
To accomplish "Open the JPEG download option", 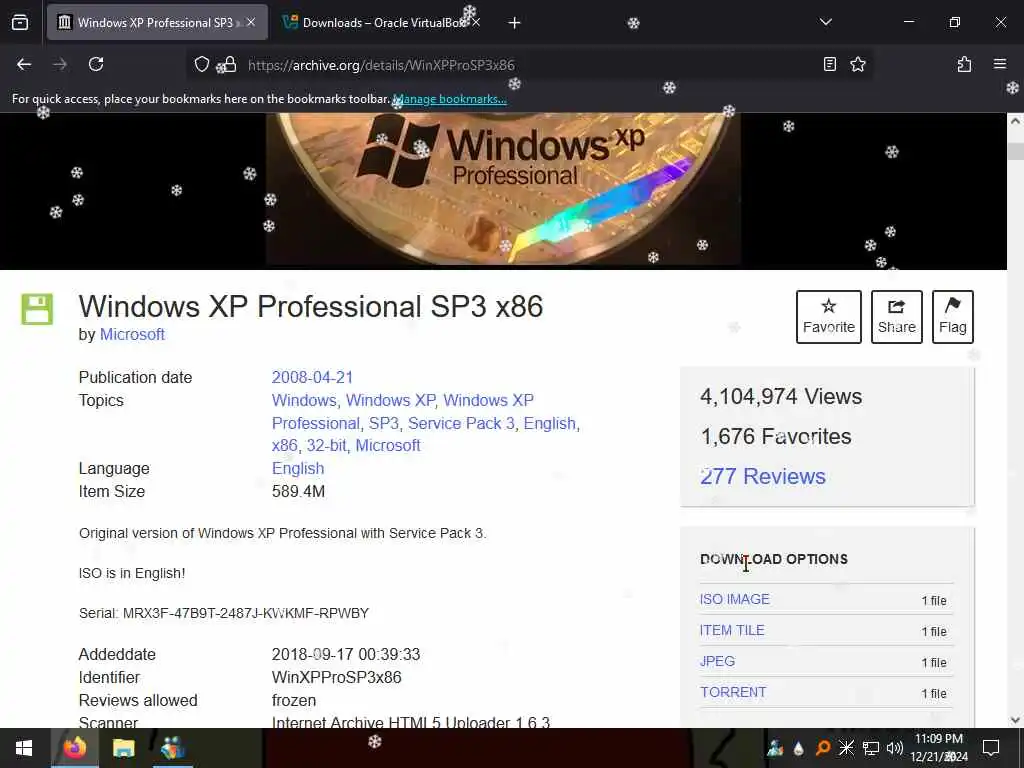I will pos(717,661).
